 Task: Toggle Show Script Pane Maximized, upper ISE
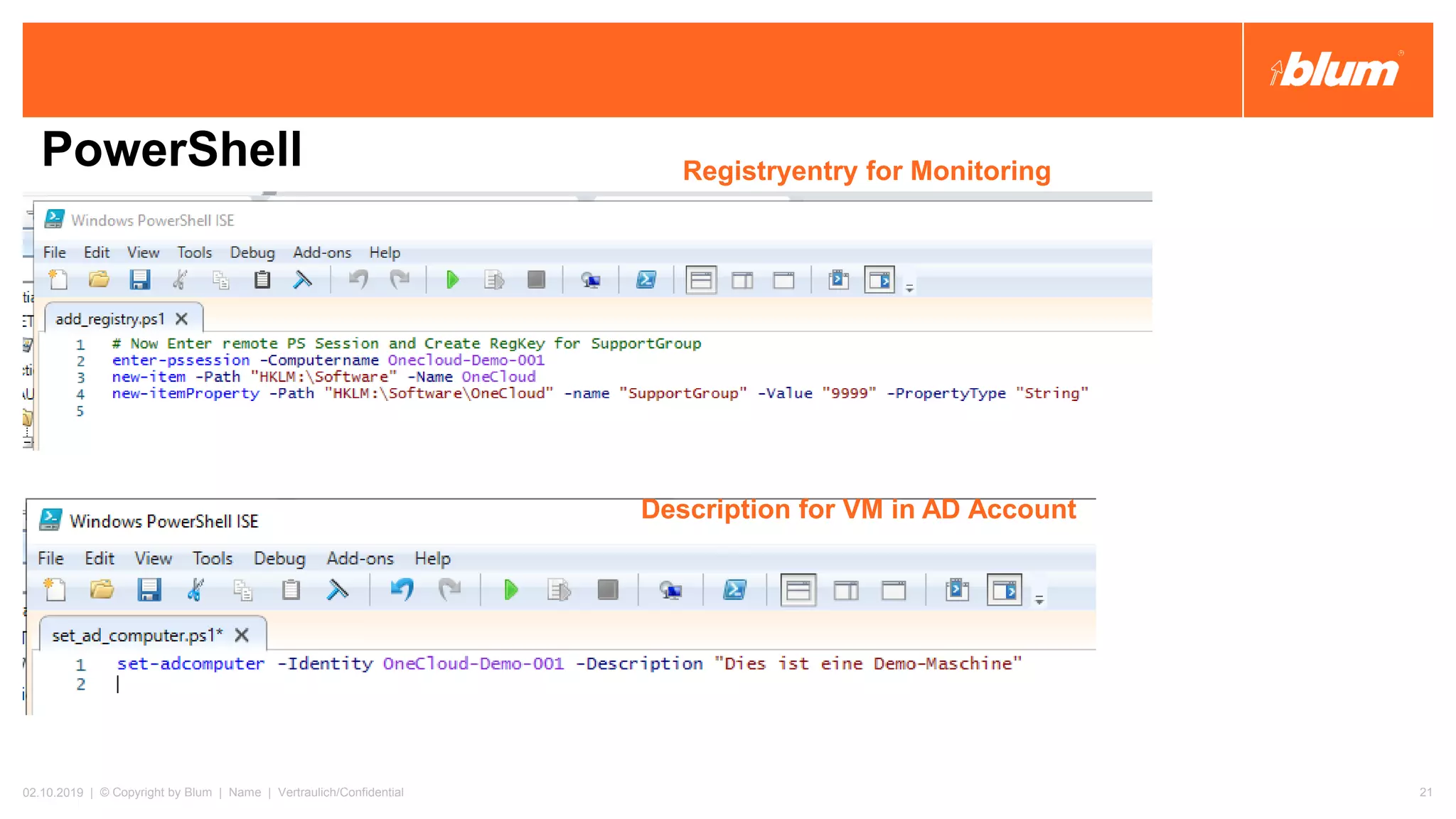tap(783, 281)
